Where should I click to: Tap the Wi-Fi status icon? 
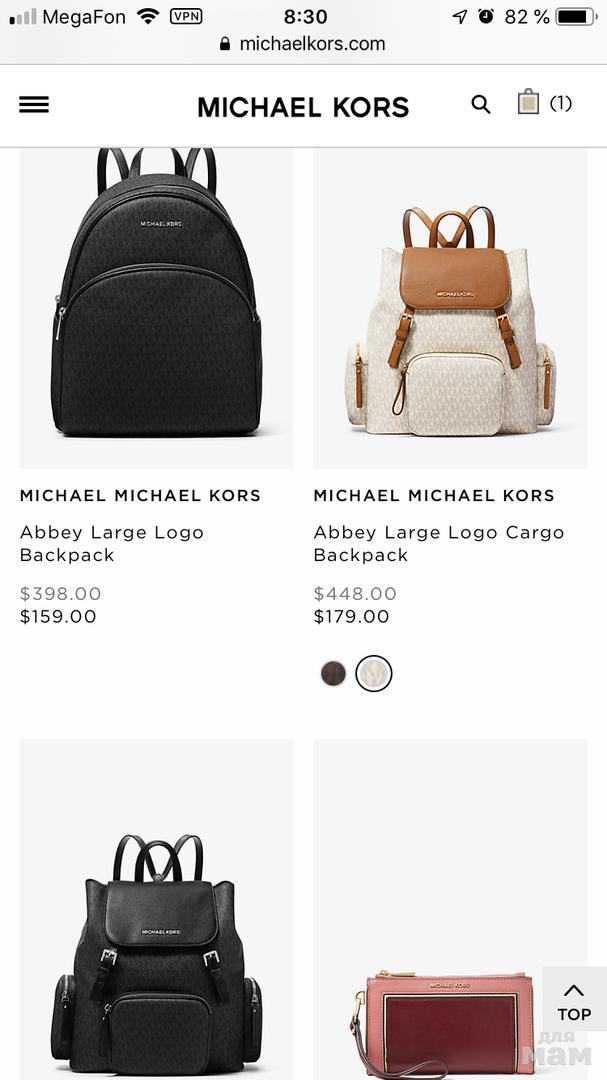(148, 16)
